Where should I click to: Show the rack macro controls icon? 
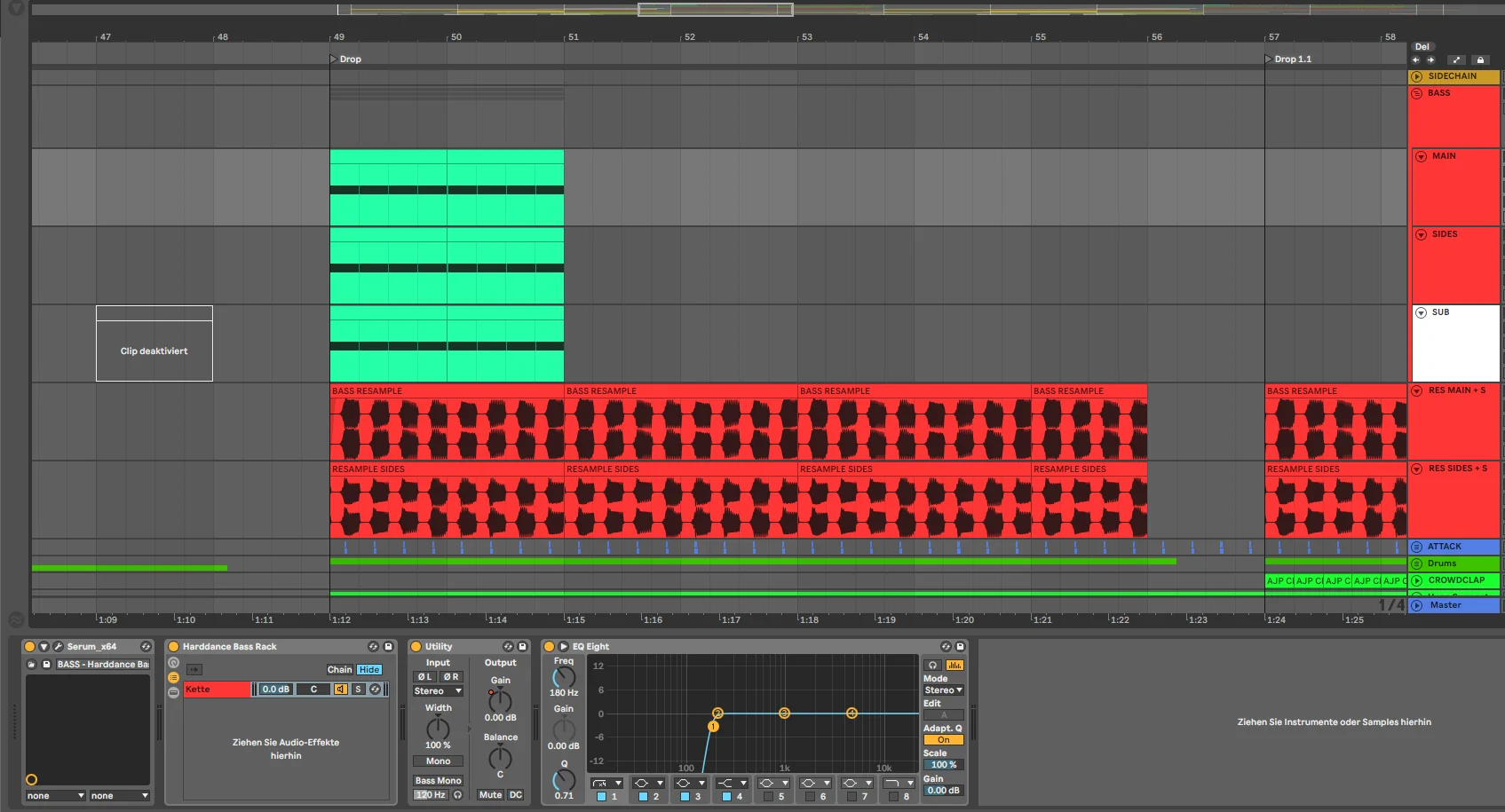coord(173,663)
